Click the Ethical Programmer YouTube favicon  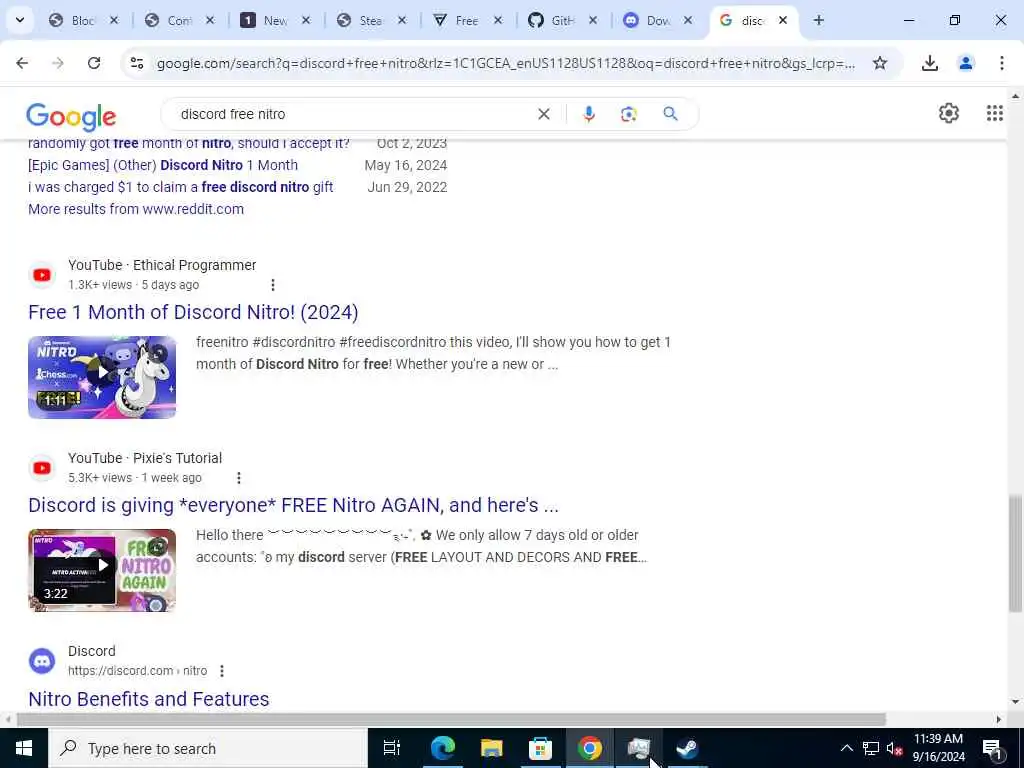tap(42, 275)
